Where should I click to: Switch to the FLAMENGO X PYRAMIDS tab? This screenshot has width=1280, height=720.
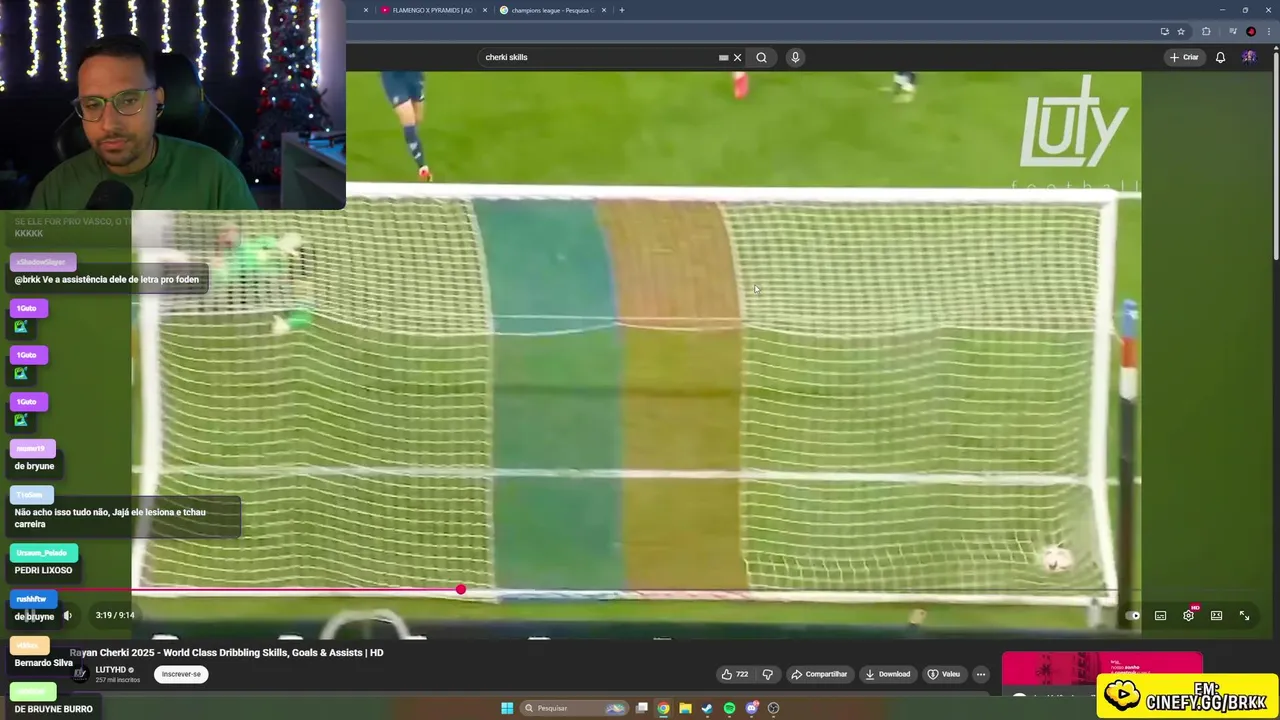coord(433,10)
